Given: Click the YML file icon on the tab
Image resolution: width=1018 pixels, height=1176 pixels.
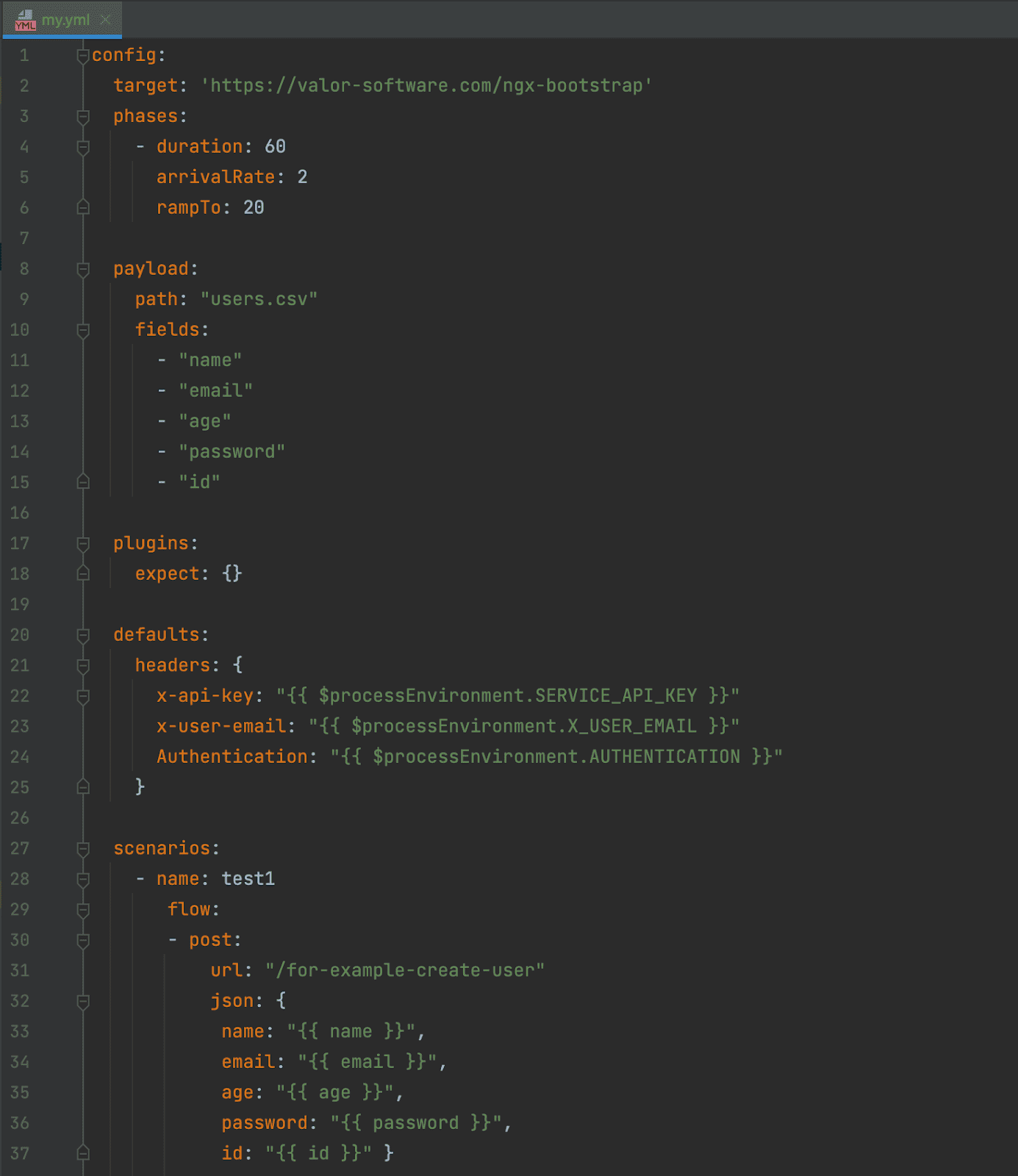Looking at the screenshot, I should [25, 20].
